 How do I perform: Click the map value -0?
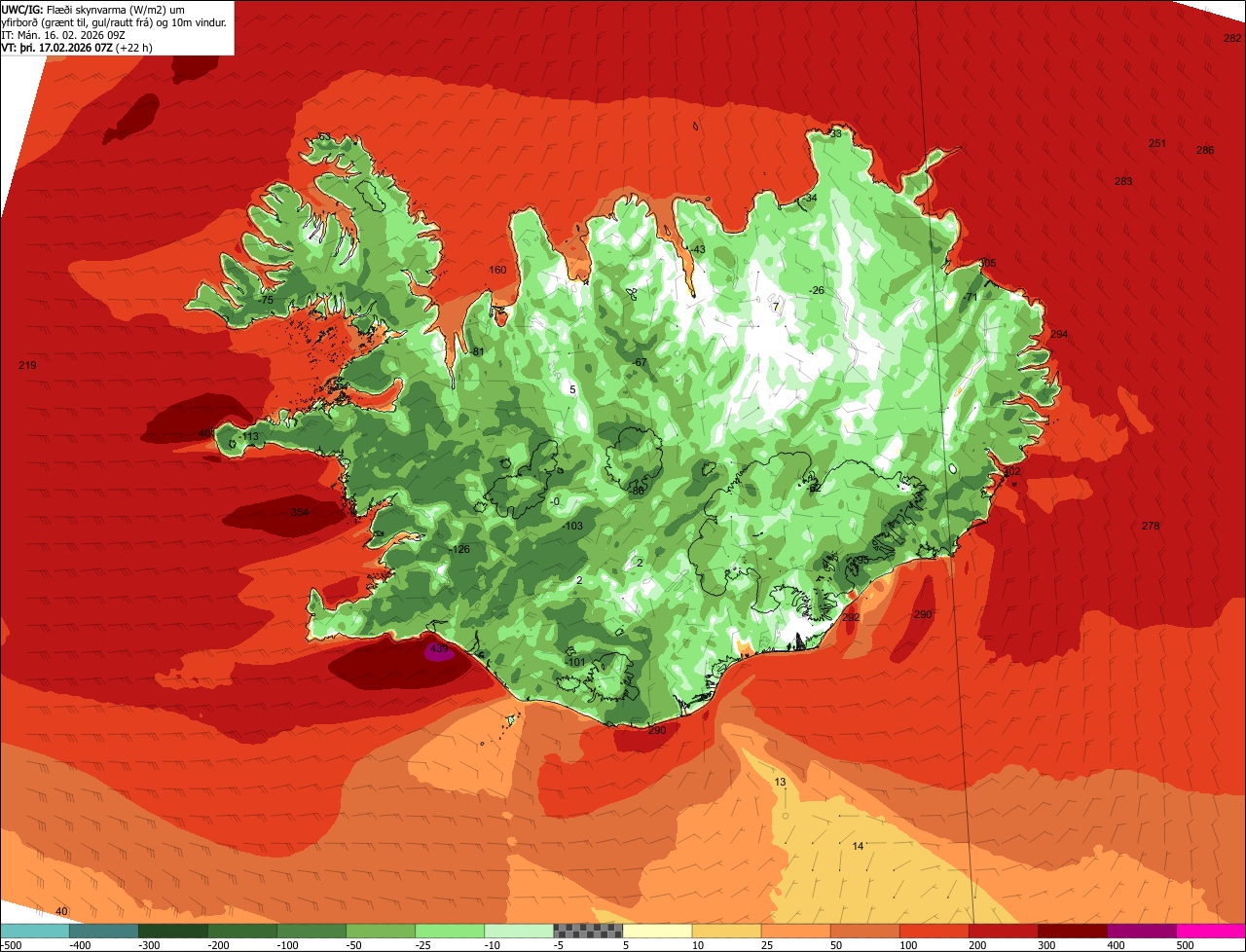coord(555,501)
